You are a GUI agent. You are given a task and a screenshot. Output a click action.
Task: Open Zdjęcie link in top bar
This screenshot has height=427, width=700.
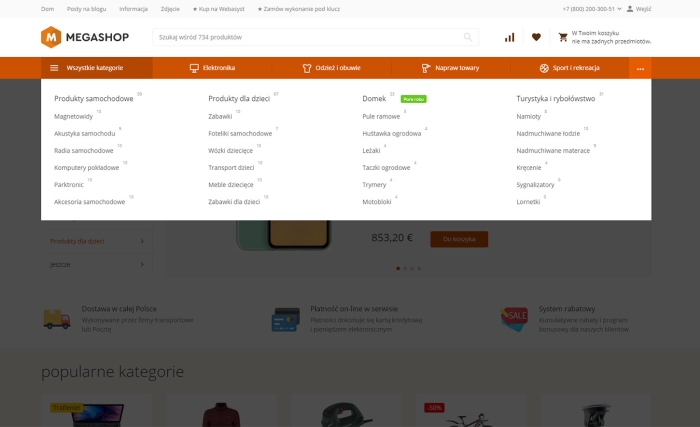(170, 9)
